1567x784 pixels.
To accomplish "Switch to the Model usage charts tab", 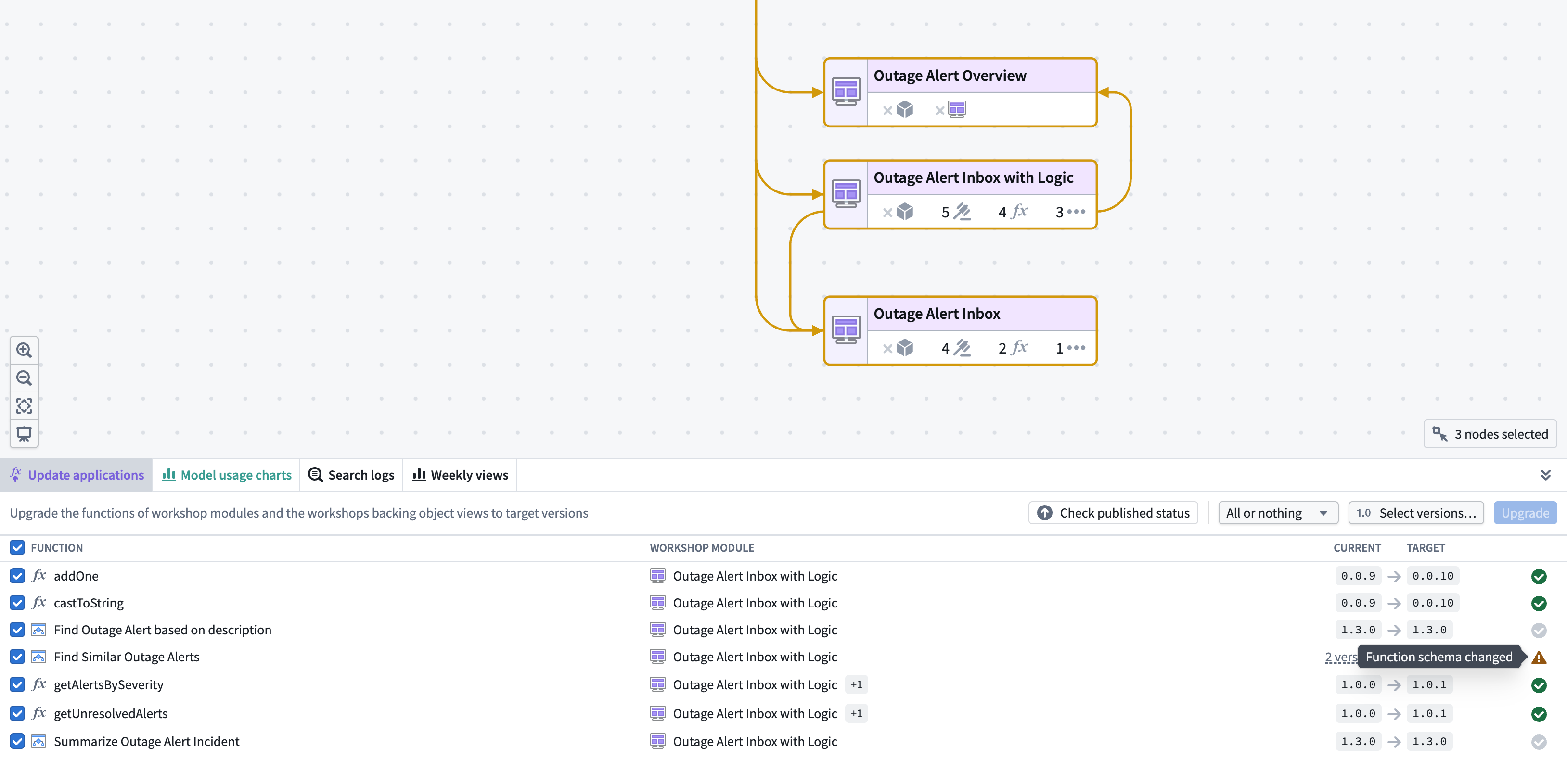I will (x=226, y=475).
